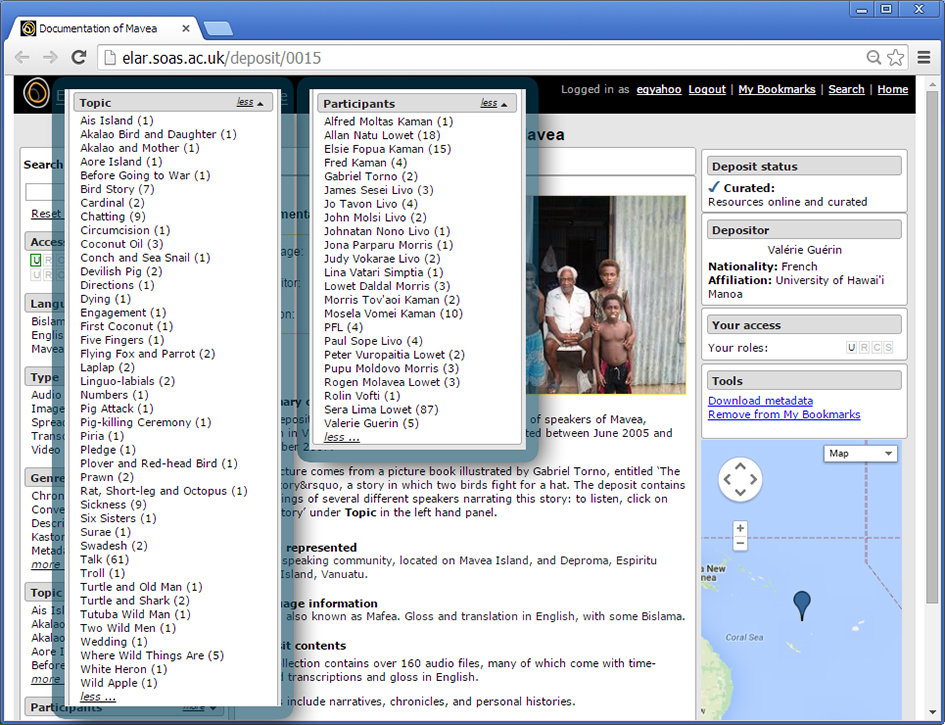Toggle the green U access filter
The height and width of the screenshot is (725, 945).
[36, 260]
